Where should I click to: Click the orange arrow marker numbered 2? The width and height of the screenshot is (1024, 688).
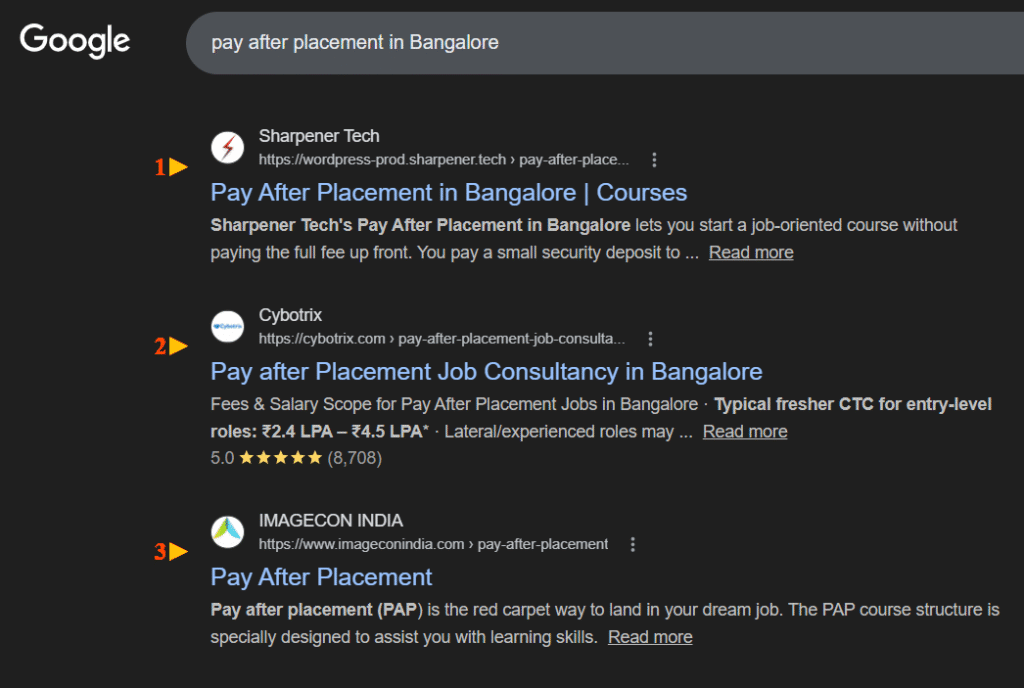[178, 347]
